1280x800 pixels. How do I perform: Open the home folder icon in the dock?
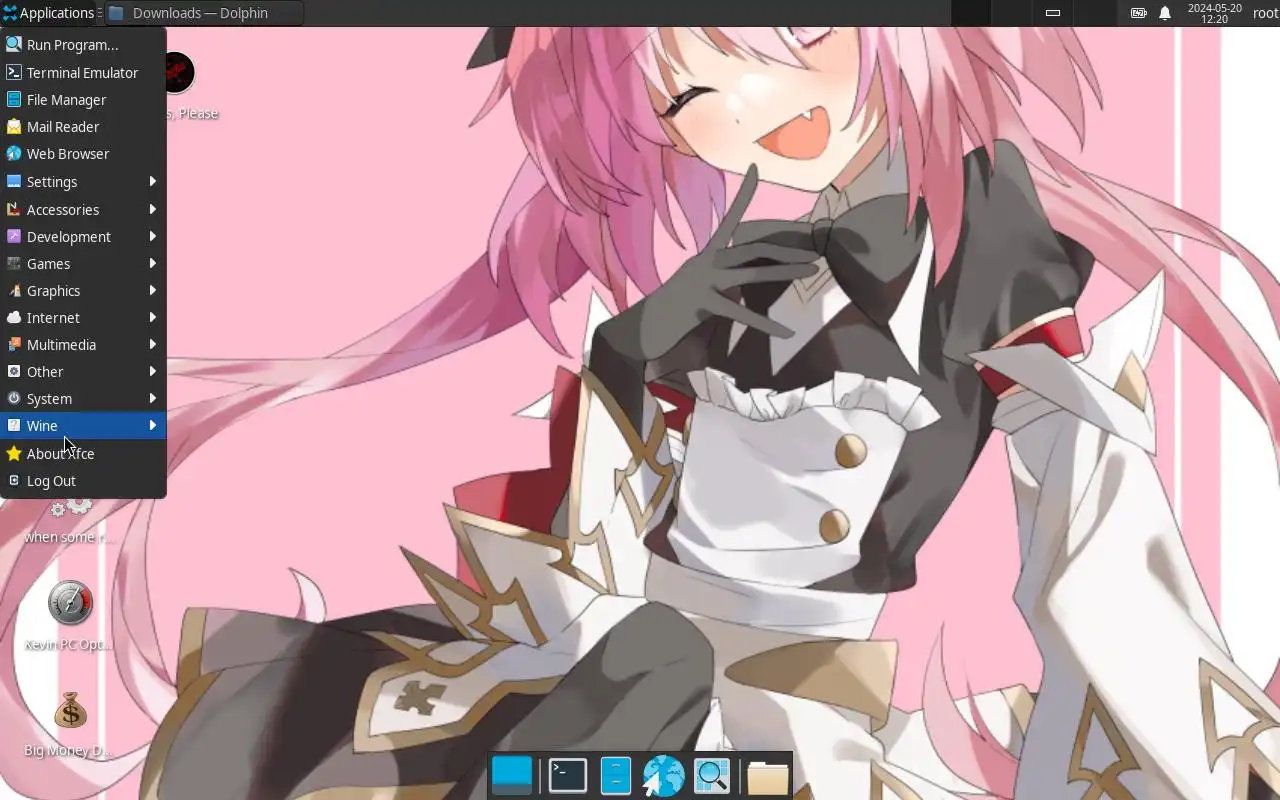point(767,777)
